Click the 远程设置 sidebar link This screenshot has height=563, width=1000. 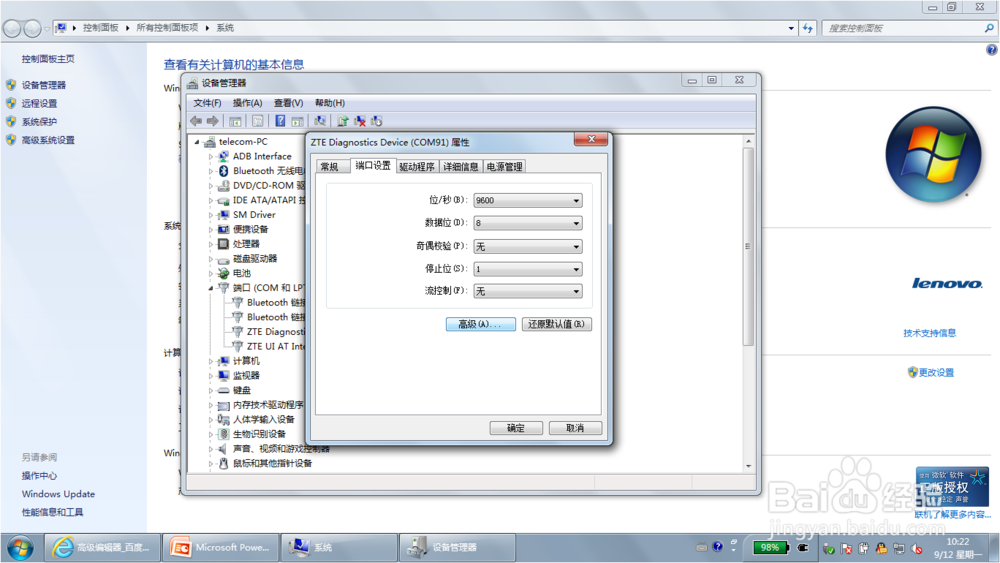[x=40, y=103]
